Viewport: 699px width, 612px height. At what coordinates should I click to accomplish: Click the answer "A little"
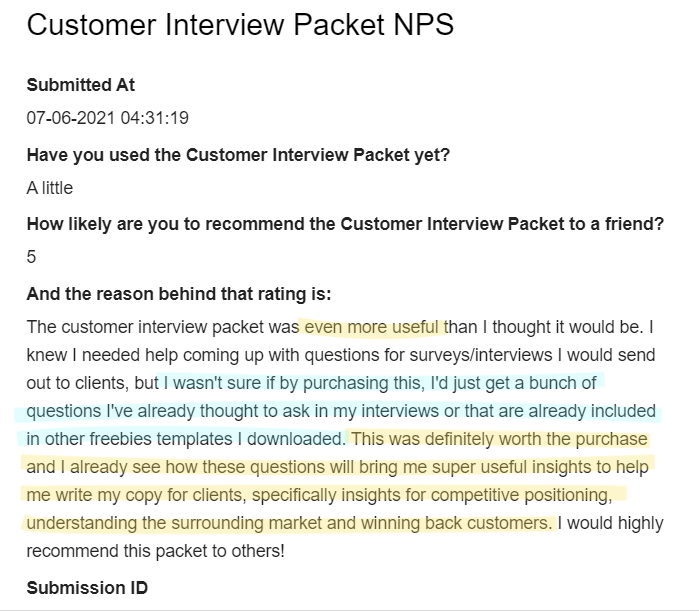50,187
